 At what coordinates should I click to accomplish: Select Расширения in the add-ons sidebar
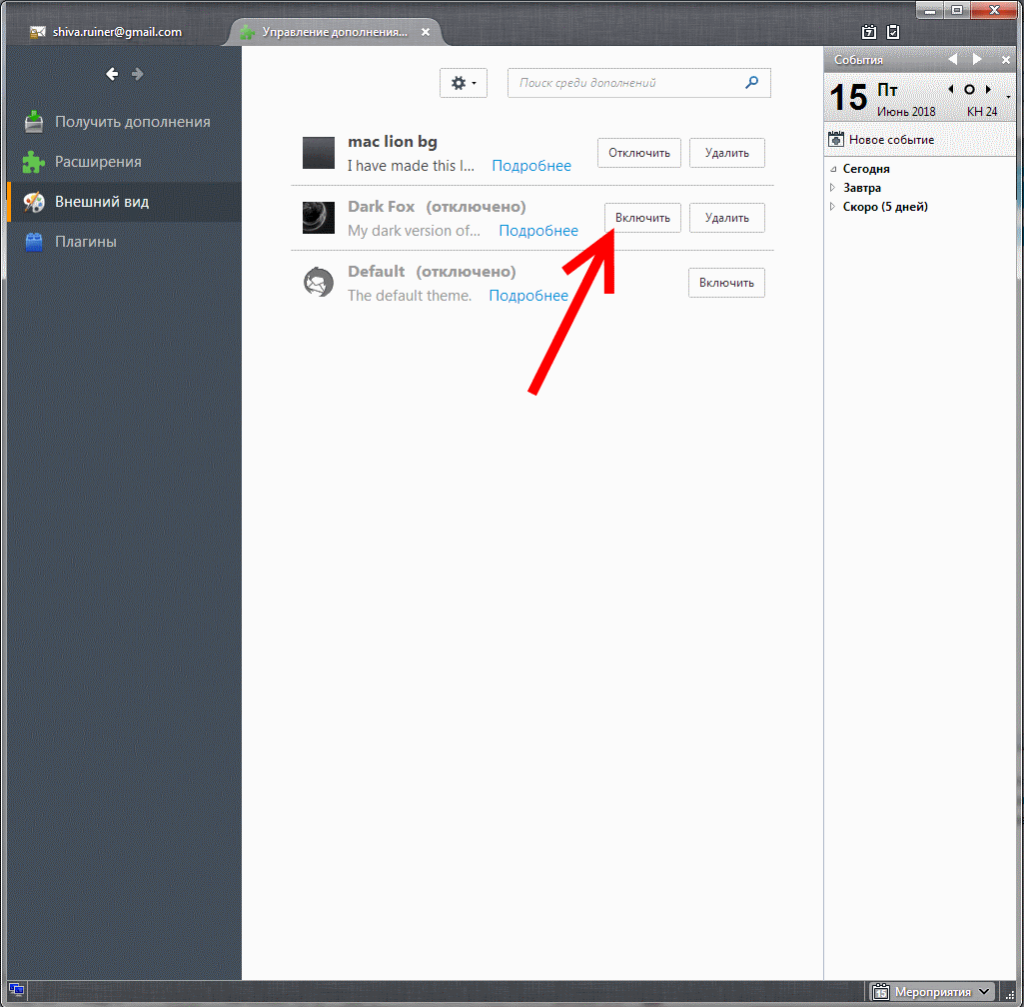[98, 162]
